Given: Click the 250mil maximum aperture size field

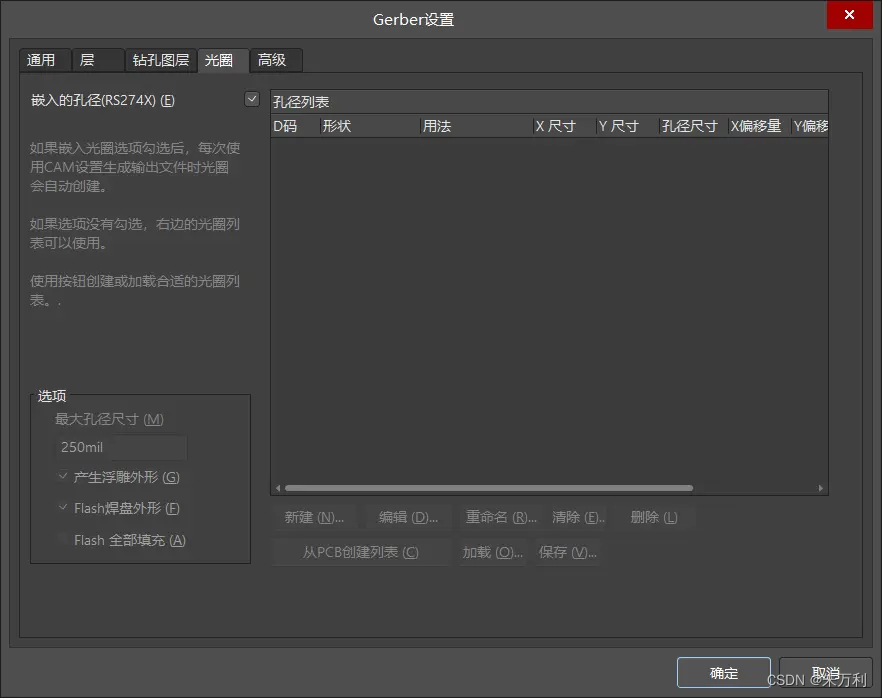Looking at the screenshot, I should (x=119, y=447).
